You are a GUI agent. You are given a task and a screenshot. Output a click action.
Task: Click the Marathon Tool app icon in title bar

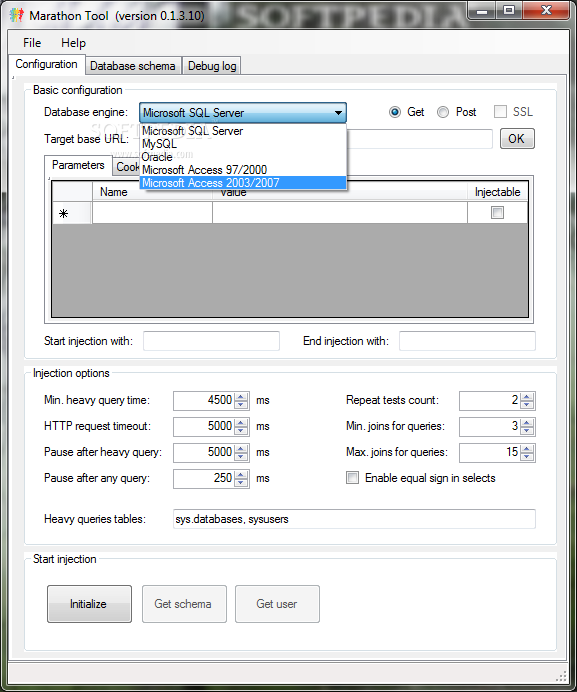click(16, 15)
